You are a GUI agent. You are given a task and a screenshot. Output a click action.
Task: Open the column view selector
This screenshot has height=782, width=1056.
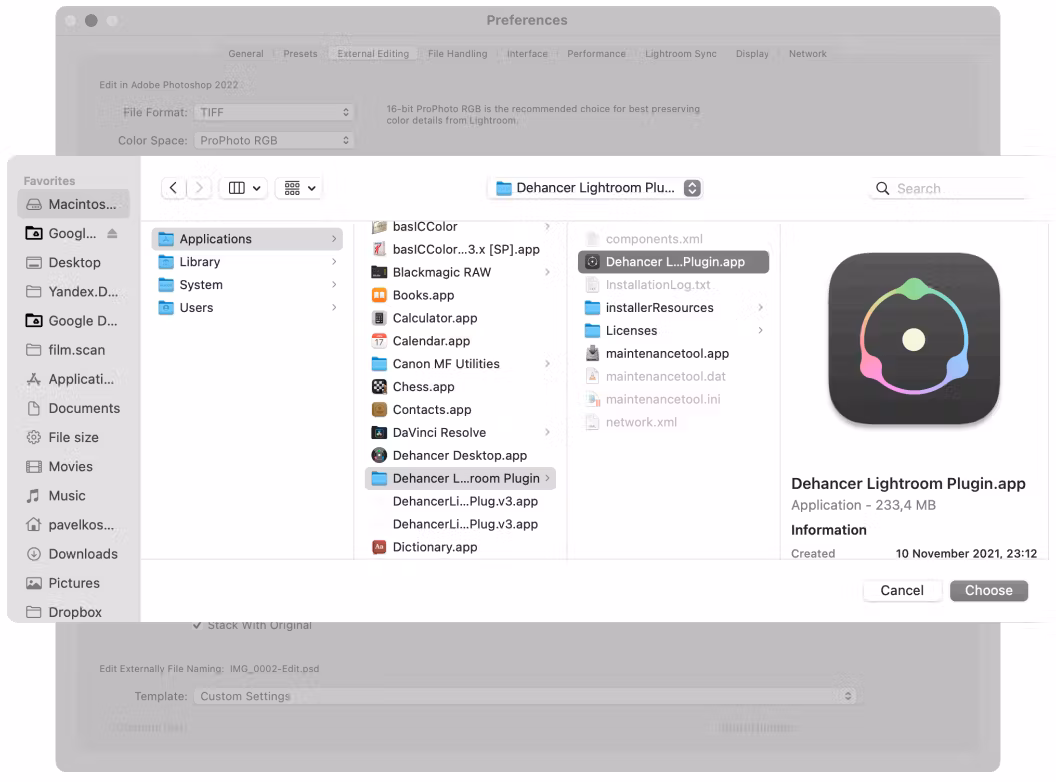pyautogui.click(x=244, y=188)
